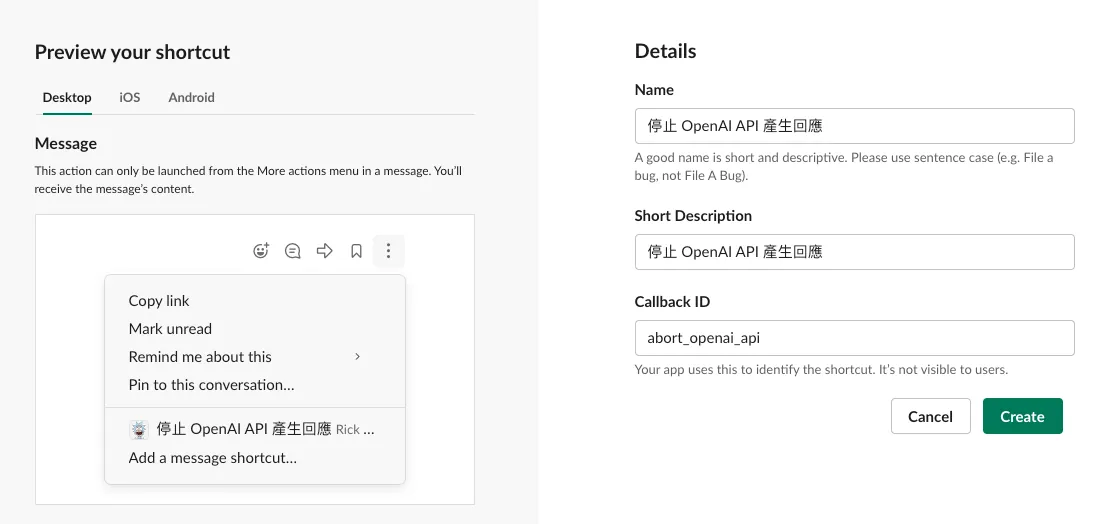The height and width of the screenshot is (524, 1100).
Task: Switch to the Desktop preview tab
Action: [x=67, y=97]
